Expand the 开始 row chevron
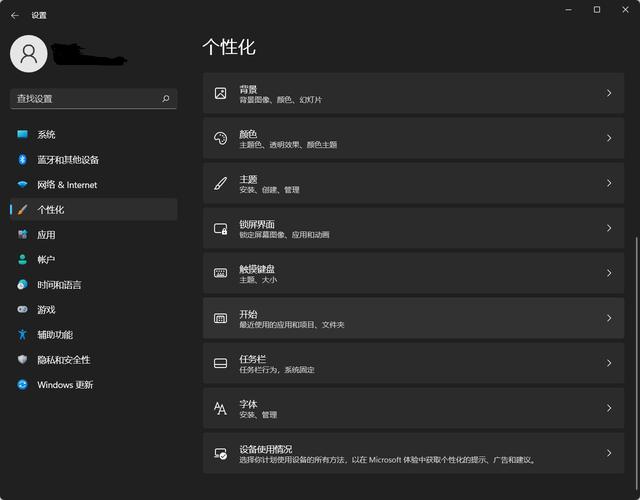This screenshot has width=640, height=500. [609, 318]
